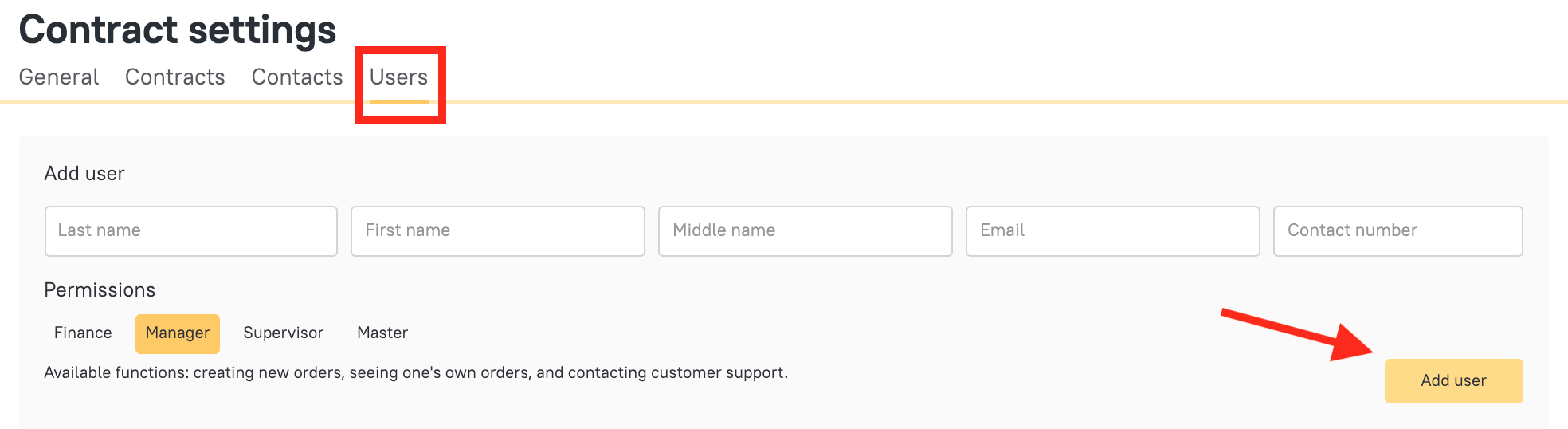
Task: Pick the Supervisor permission
Action: (x=283, y=333)
